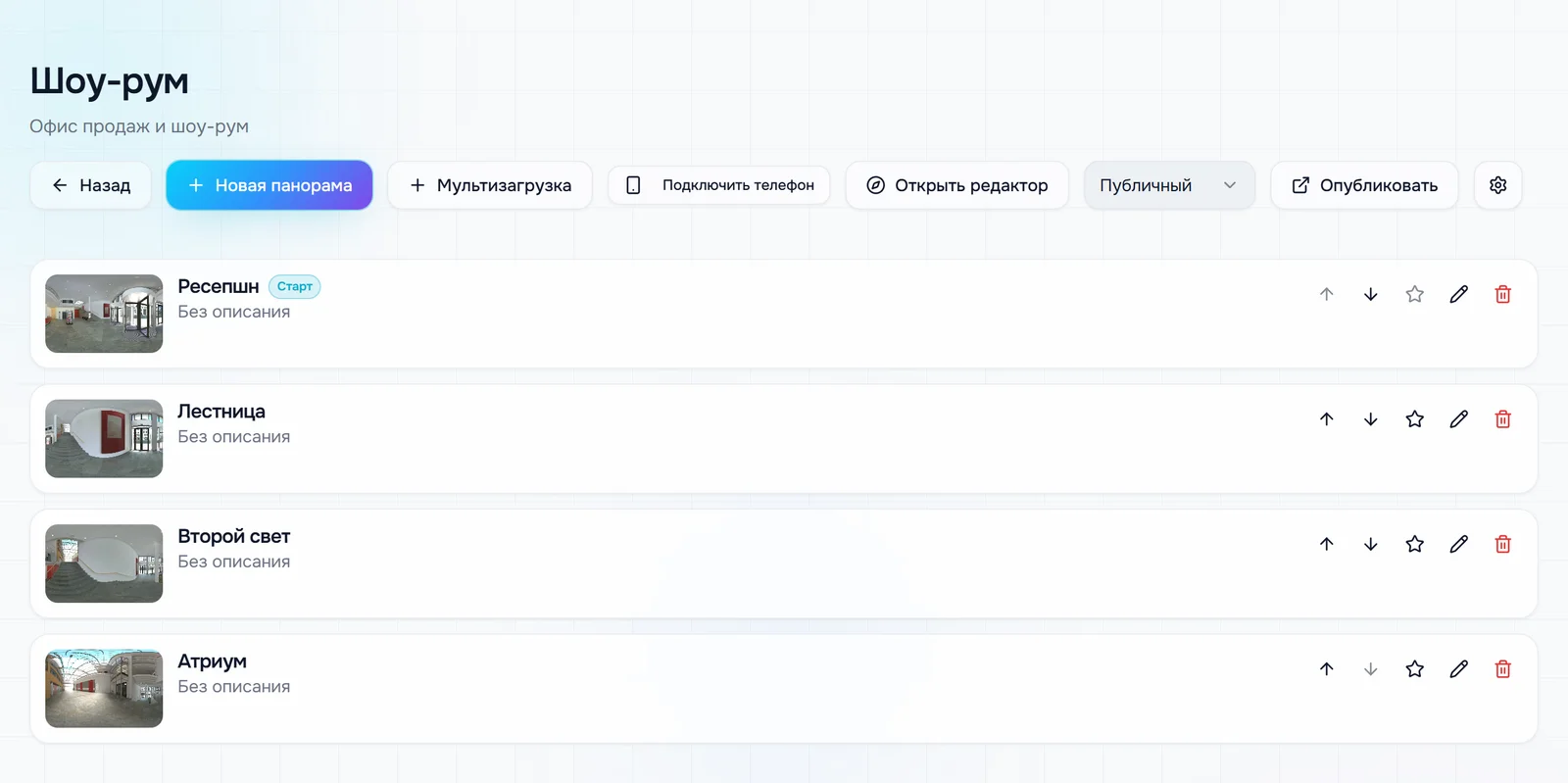This screenshot has height=783, width=1568.
Task: Edit the Второй свет panorama
Action: [1458, 544]
